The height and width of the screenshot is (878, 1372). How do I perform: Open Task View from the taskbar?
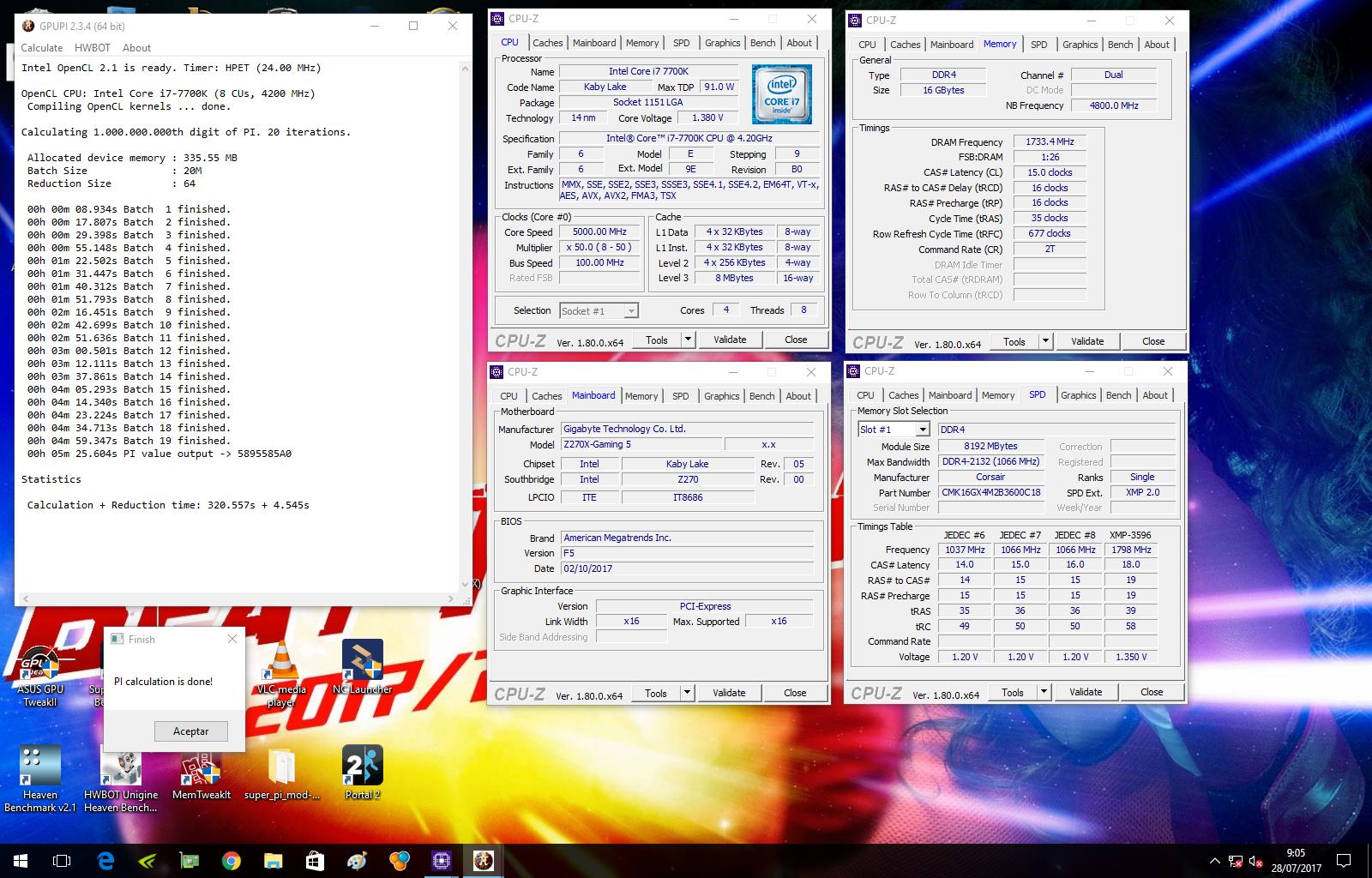(x=62, y=861)
